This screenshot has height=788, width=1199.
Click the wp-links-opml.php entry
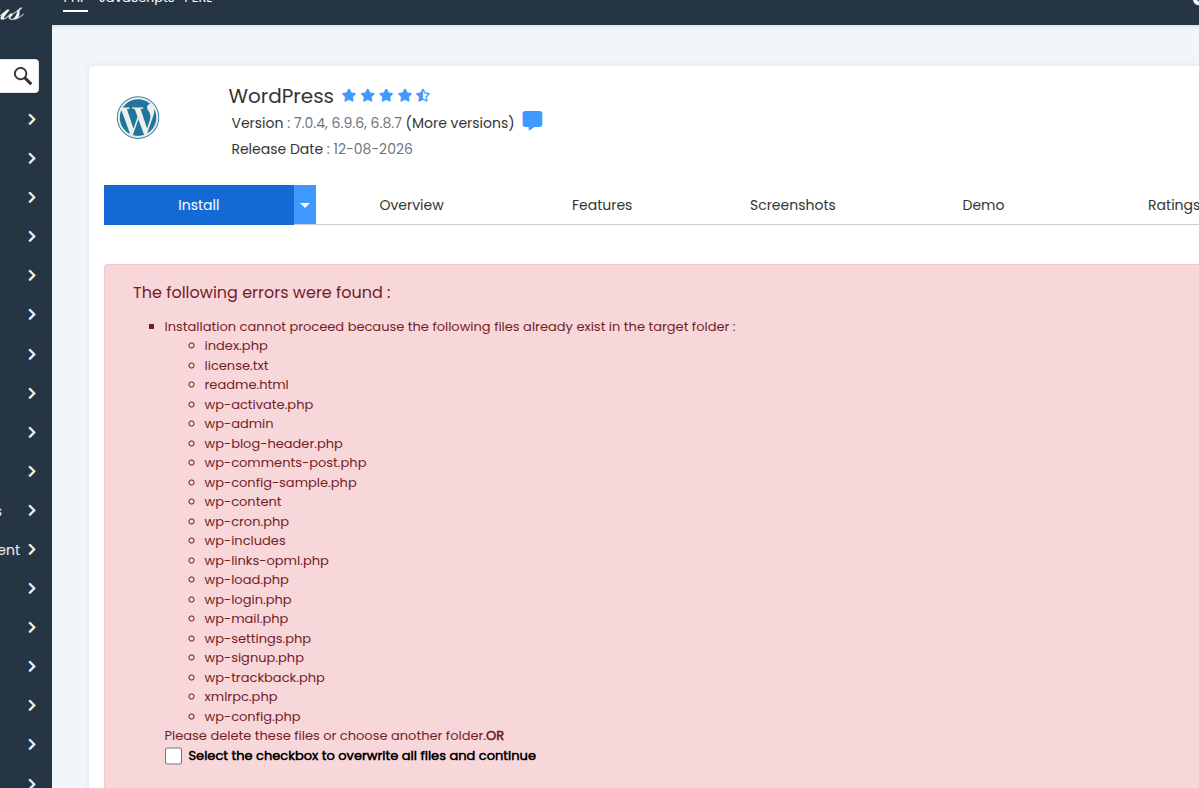coord(266,560)
